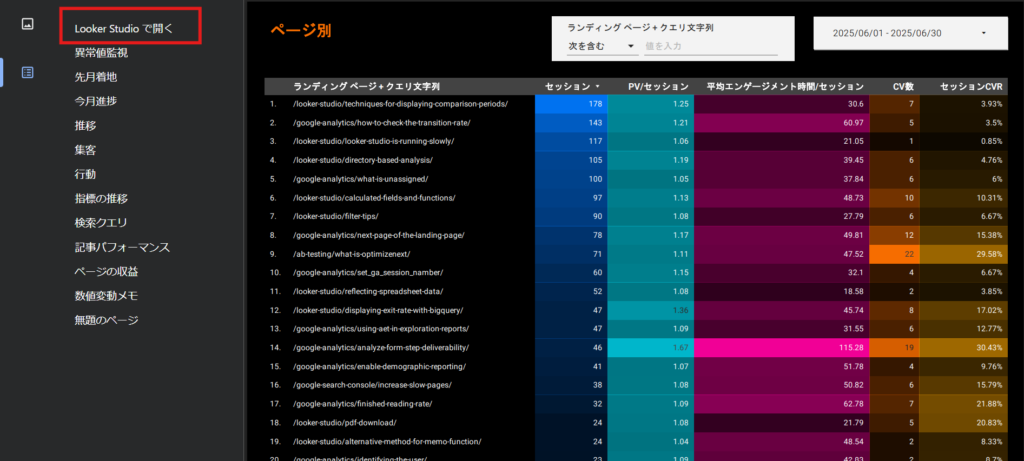Click the orange CV数 cell showing 22
The height and width of the screenshot is (461, 1024).
click(909, 254)
